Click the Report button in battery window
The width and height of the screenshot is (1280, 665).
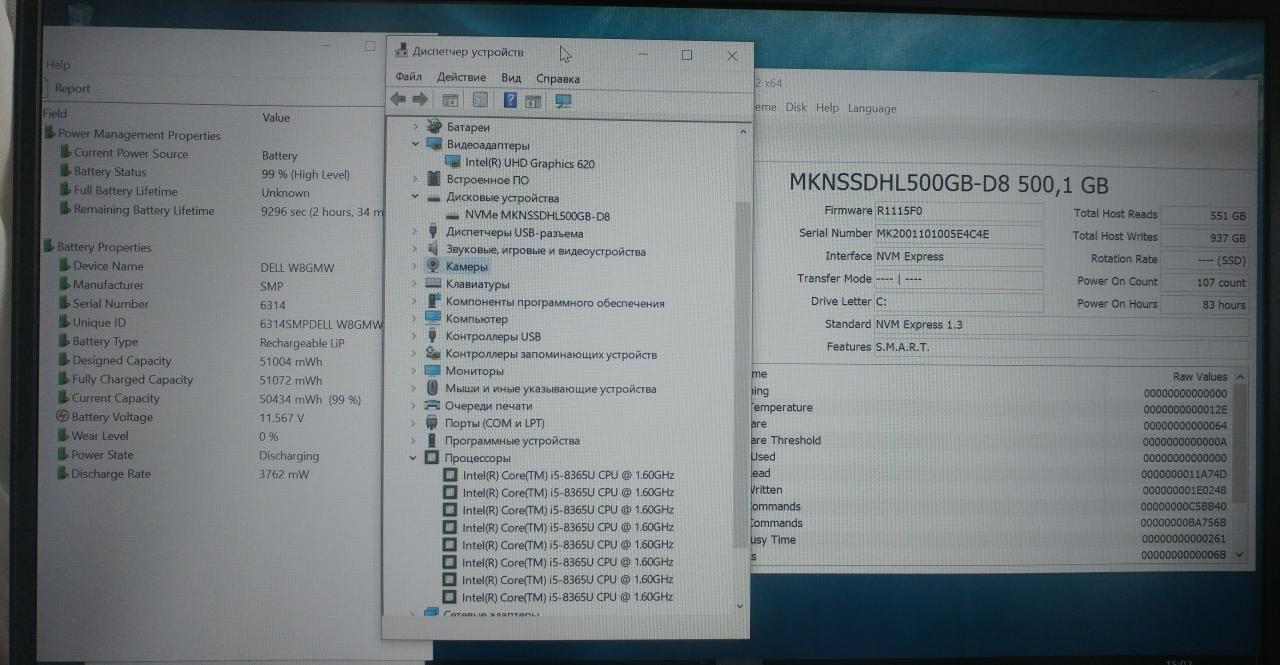click(72, 88)
